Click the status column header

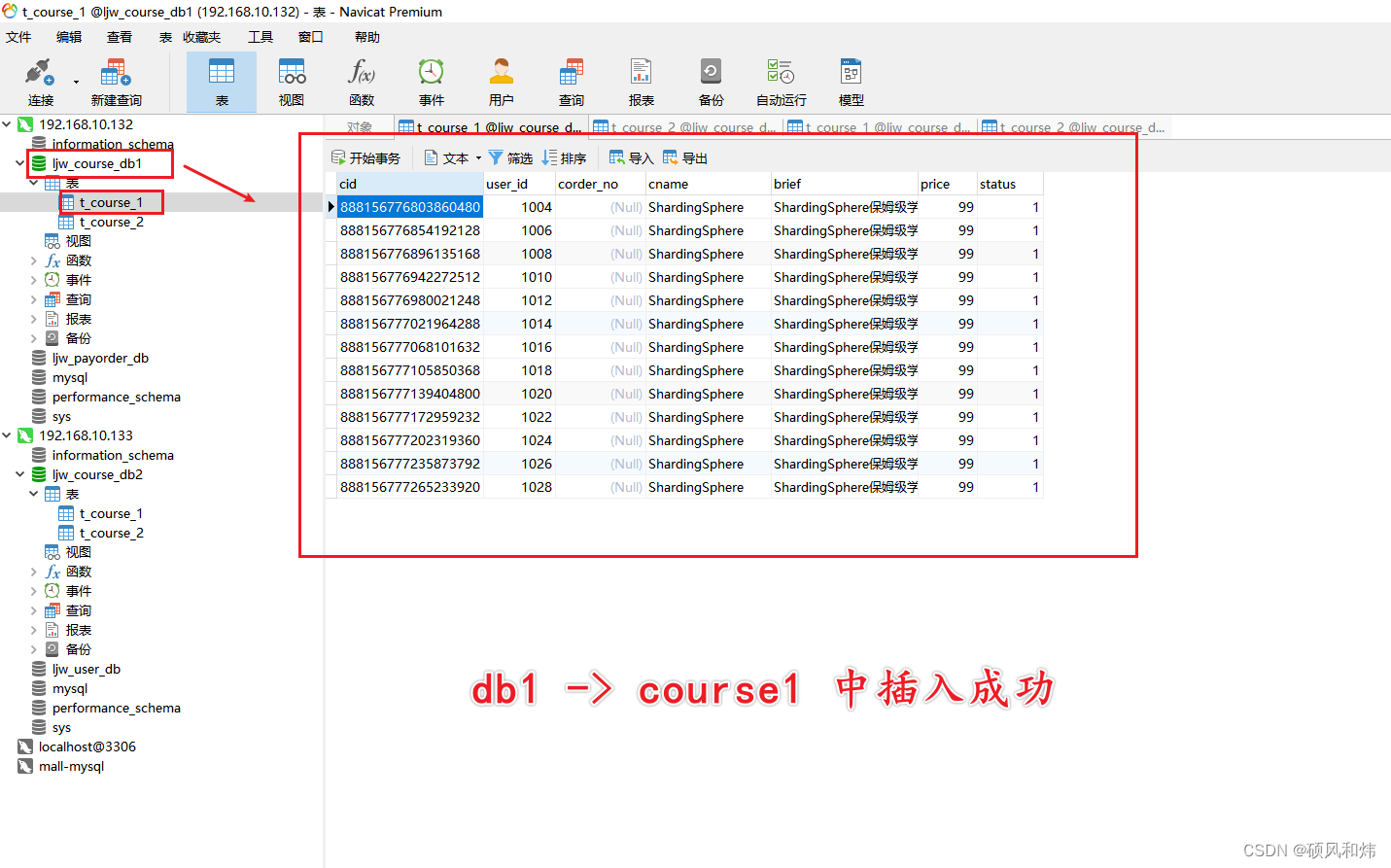[1010, 184]
